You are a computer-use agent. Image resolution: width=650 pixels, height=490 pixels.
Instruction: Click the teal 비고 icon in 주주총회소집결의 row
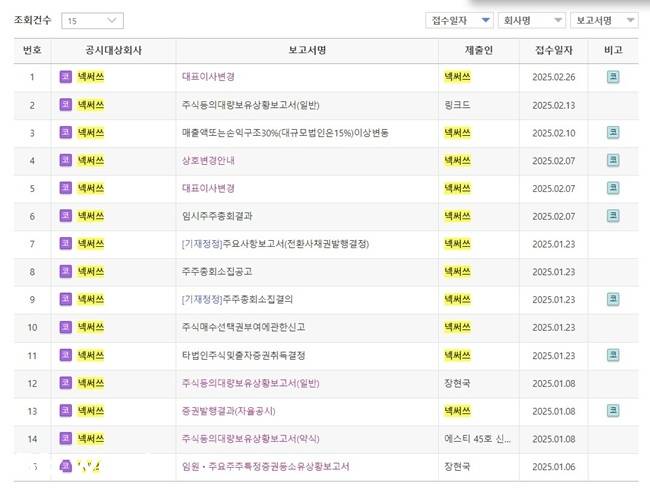click(613, 299)
